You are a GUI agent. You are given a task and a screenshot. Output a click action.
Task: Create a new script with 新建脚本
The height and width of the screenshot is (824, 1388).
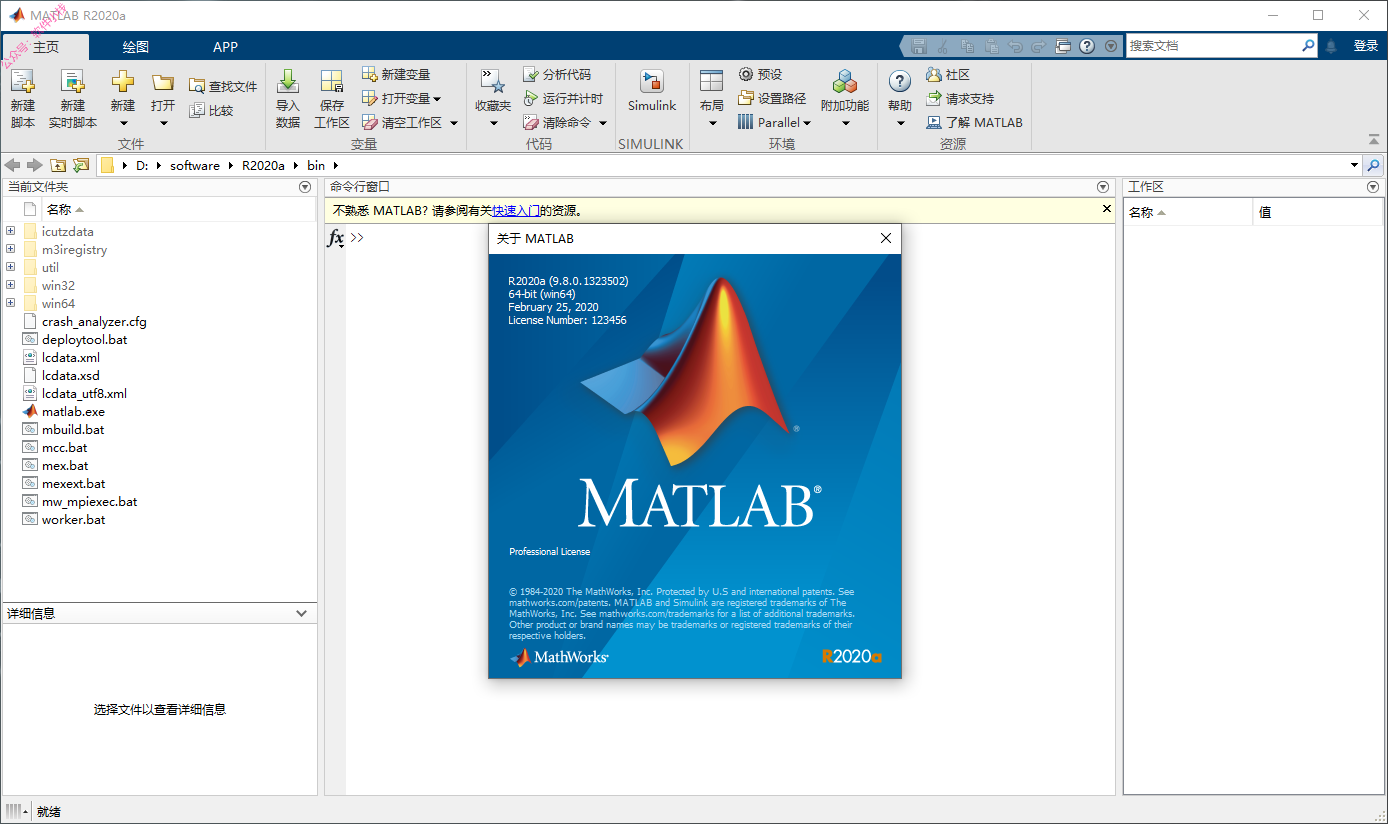coord(23,99)
